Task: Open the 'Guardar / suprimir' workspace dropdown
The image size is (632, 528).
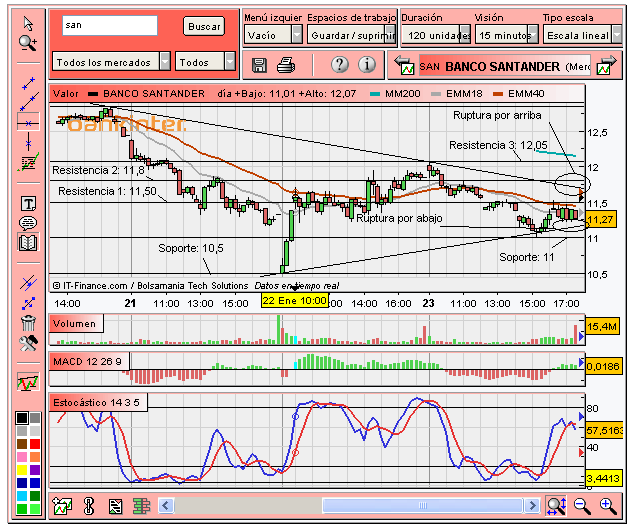Action: point(351,35)
